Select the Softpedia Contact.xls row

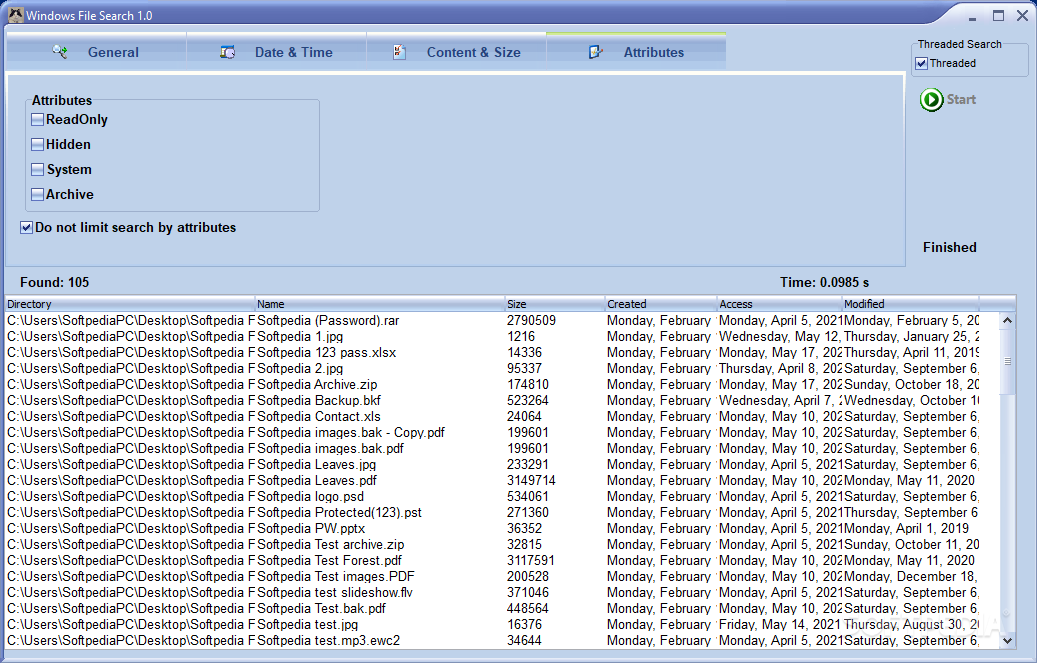click(x=493, y=416)
